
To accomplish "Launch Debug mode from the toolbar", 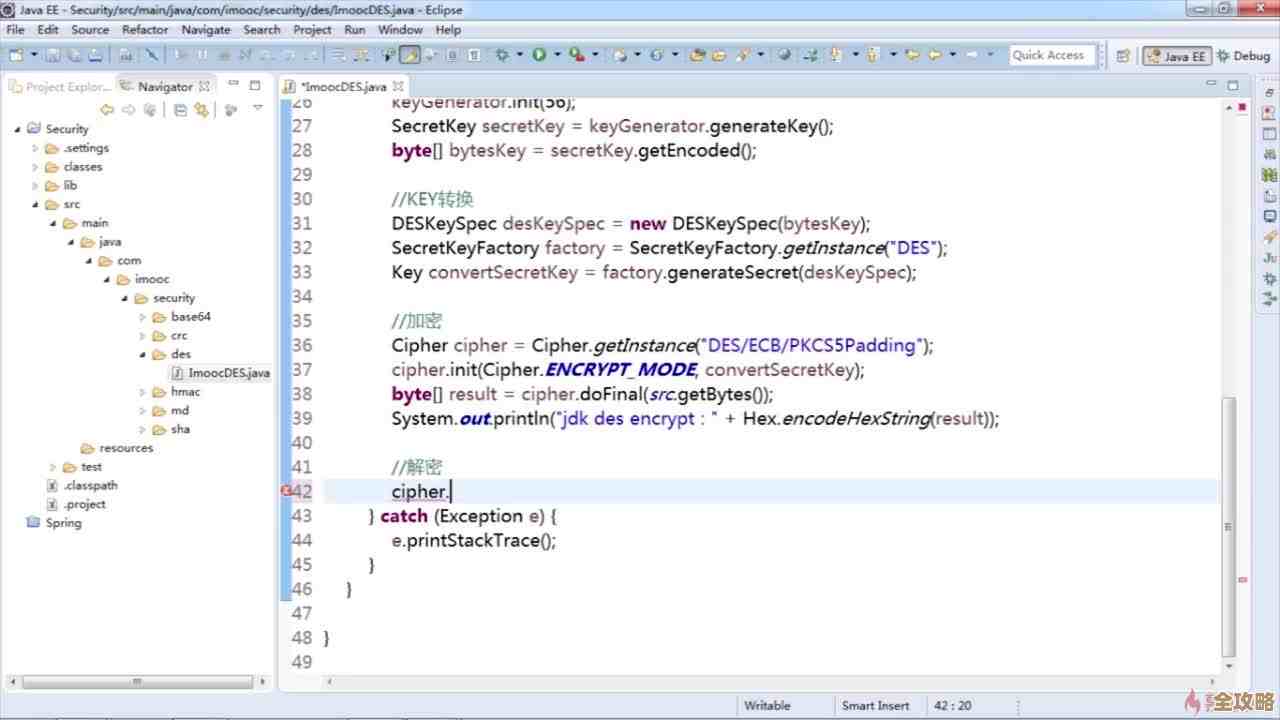I will 502,55.
